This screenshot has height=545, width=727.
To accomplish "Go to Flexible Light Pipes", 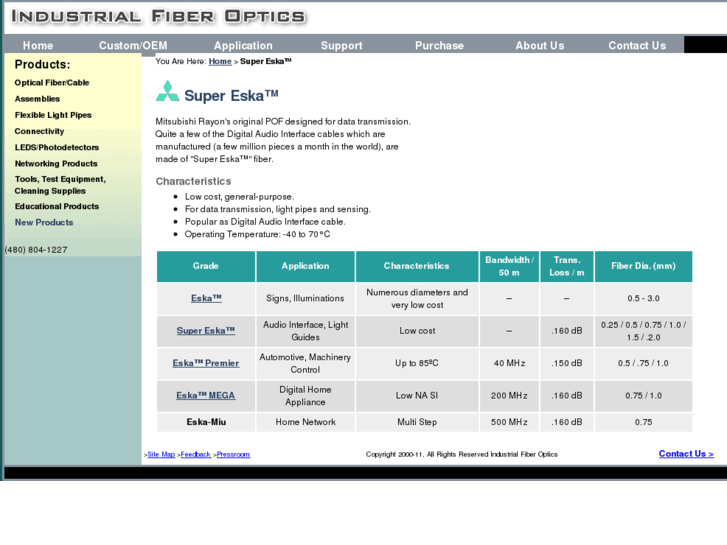I will [53, 115].
